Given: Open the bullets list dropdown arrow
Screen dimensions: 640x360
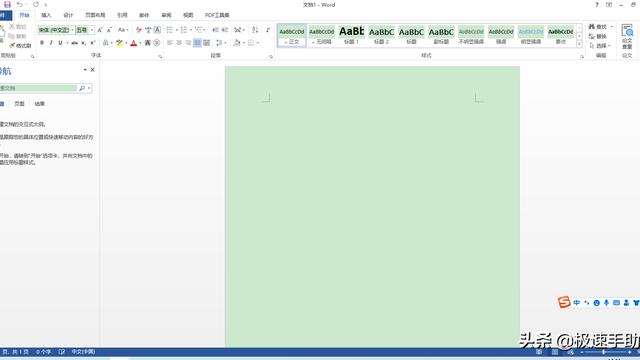Looking at the screenshot, I should tap(177, 30).
